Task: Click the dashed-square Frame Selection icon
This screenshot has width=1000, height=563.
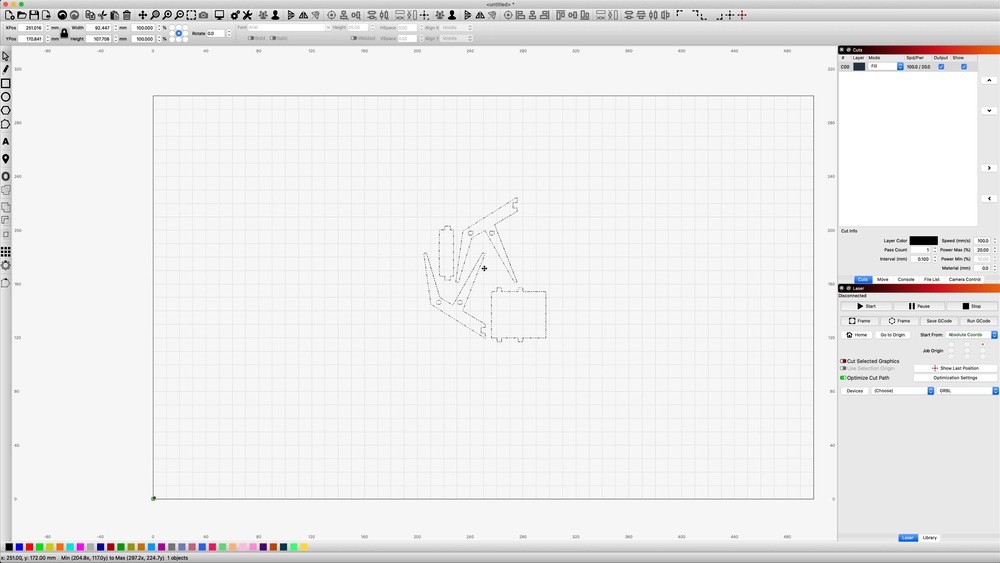Action: click(x=191, y=15)
